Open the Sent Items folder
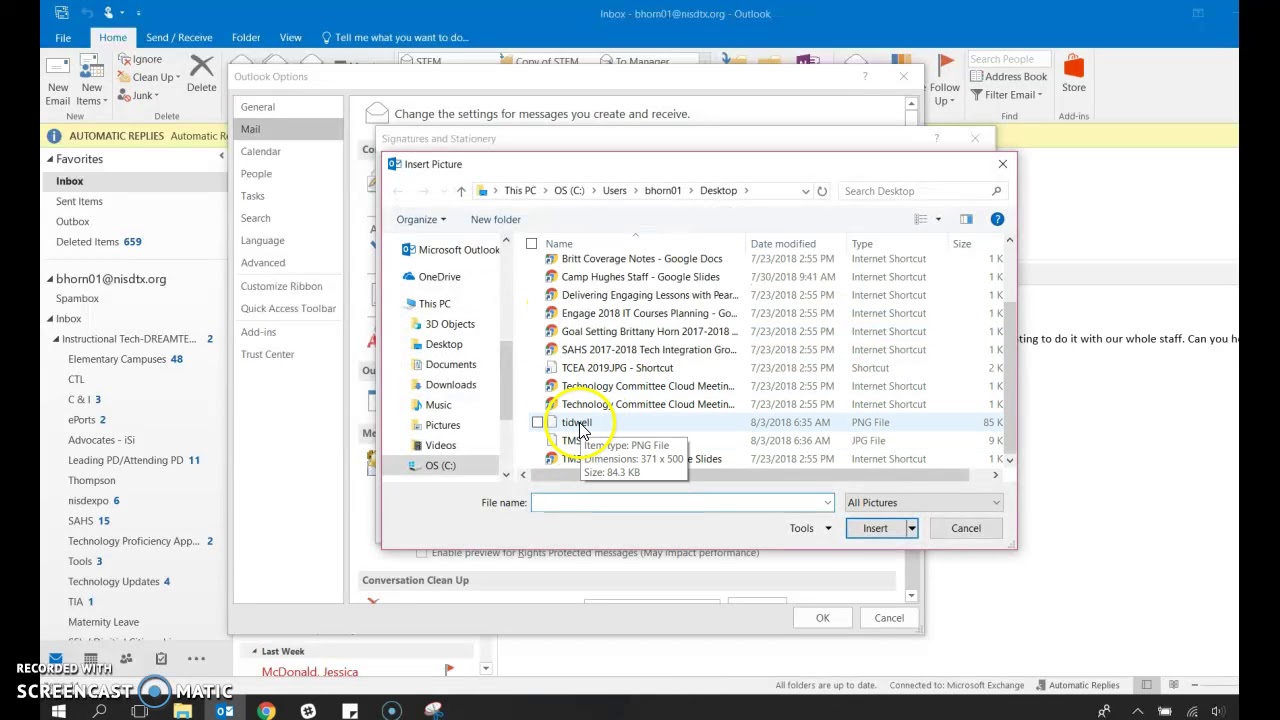Screen dimensions: 1280x720 [x=79, y=201]
